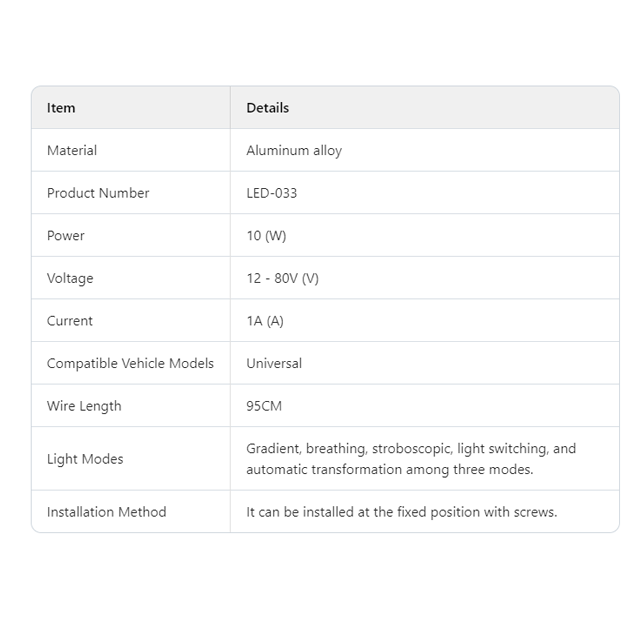Click the "Item" column header
This screenshot has width=640, height=640.
(x=61, y=108)
